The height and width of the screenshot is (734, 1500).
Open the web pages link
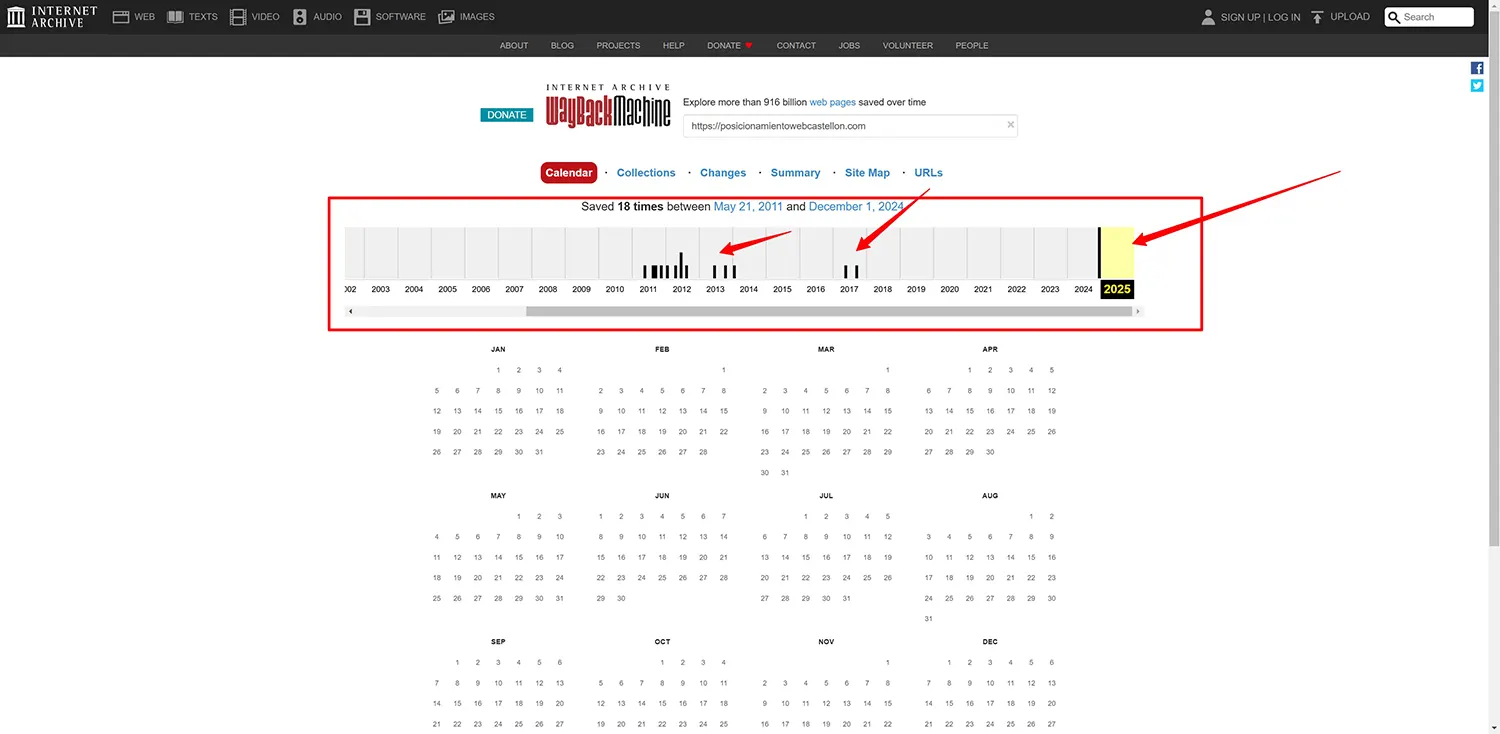click(832, 101)
